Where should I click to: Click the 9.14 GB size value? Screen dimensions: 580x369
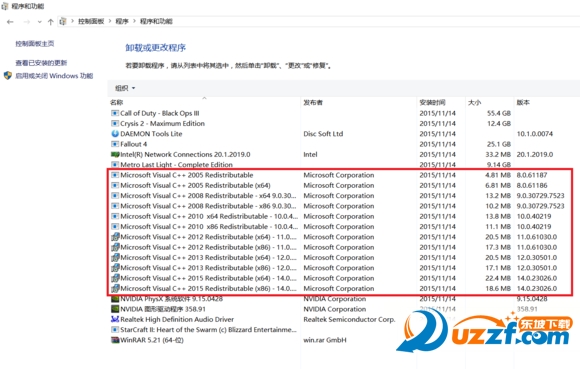click(x=499, y=165)
